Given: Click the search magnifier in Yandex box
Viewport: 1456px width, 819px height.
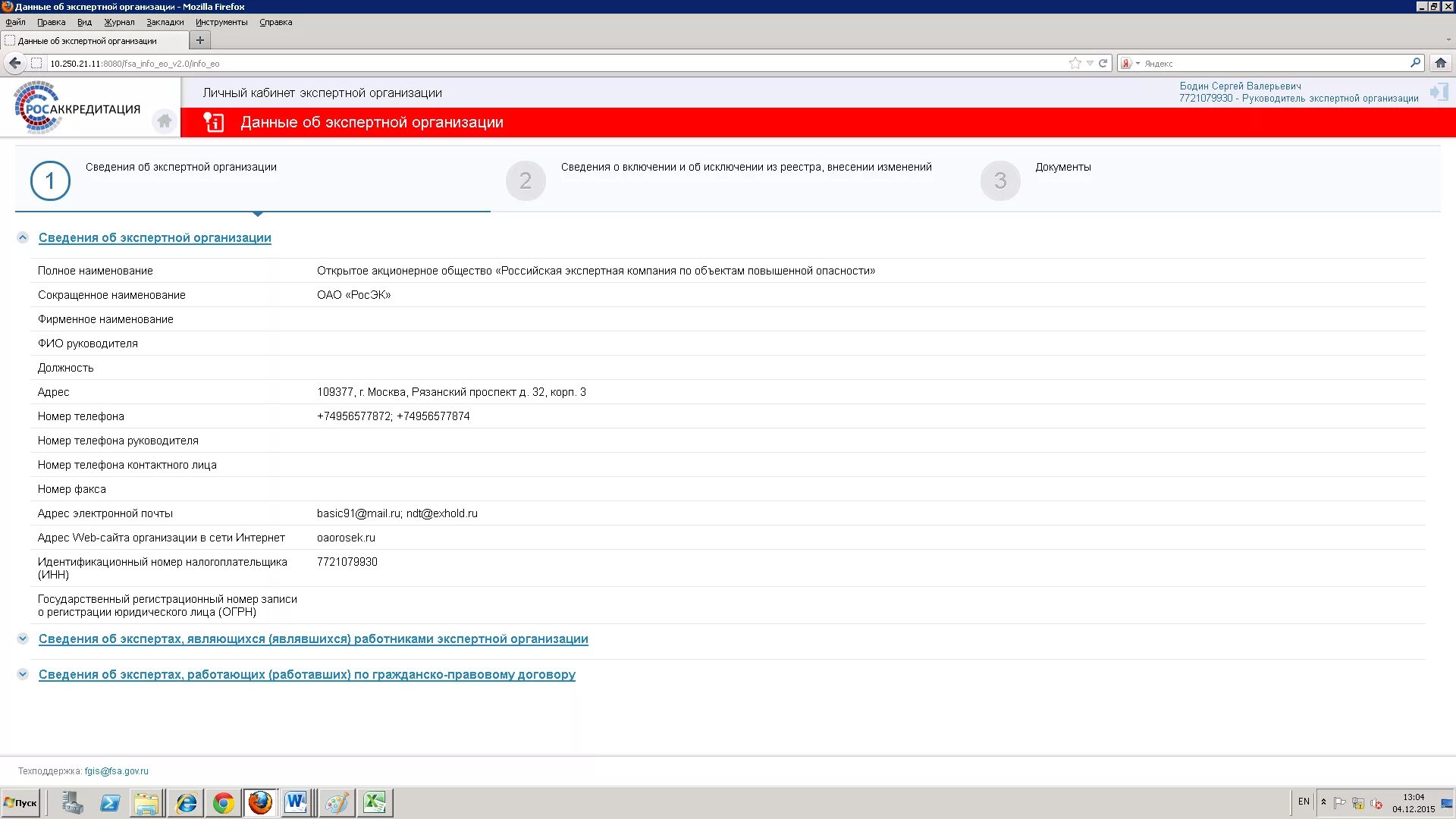Looking at the screenshot, I should click(x=1415, y=63).
